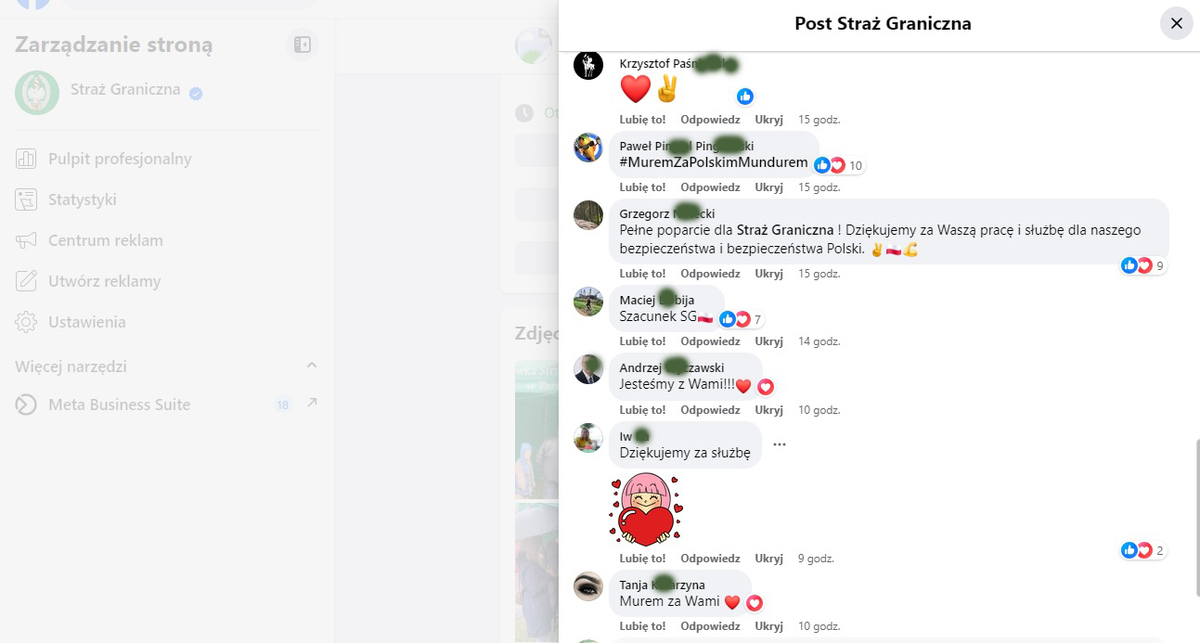1200x643 pixels.
Task: Click the Centrum reklam megaphone icon
Action: pos(27,241)
